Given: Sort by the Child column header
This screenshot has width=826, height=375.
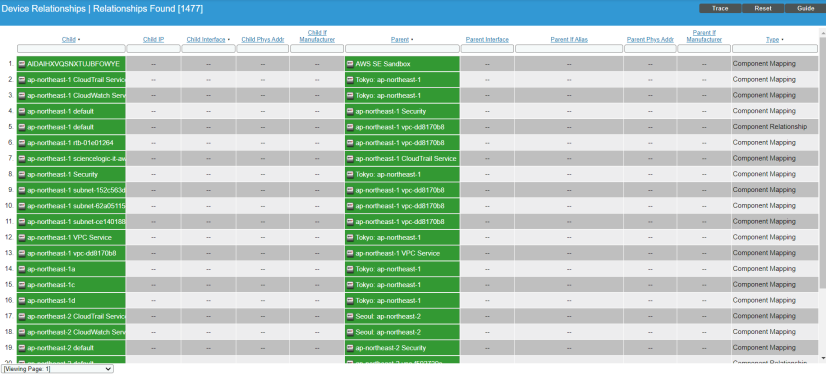Looking at the screenshot, I should (68, 40).
